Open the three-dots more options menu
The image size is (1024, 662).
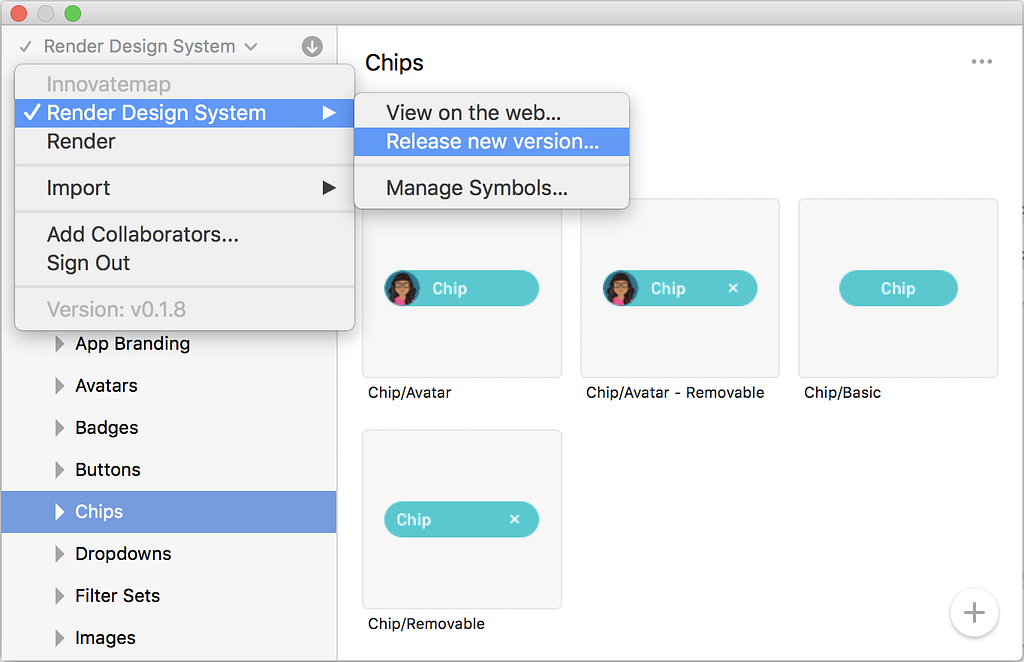[982, 61]
